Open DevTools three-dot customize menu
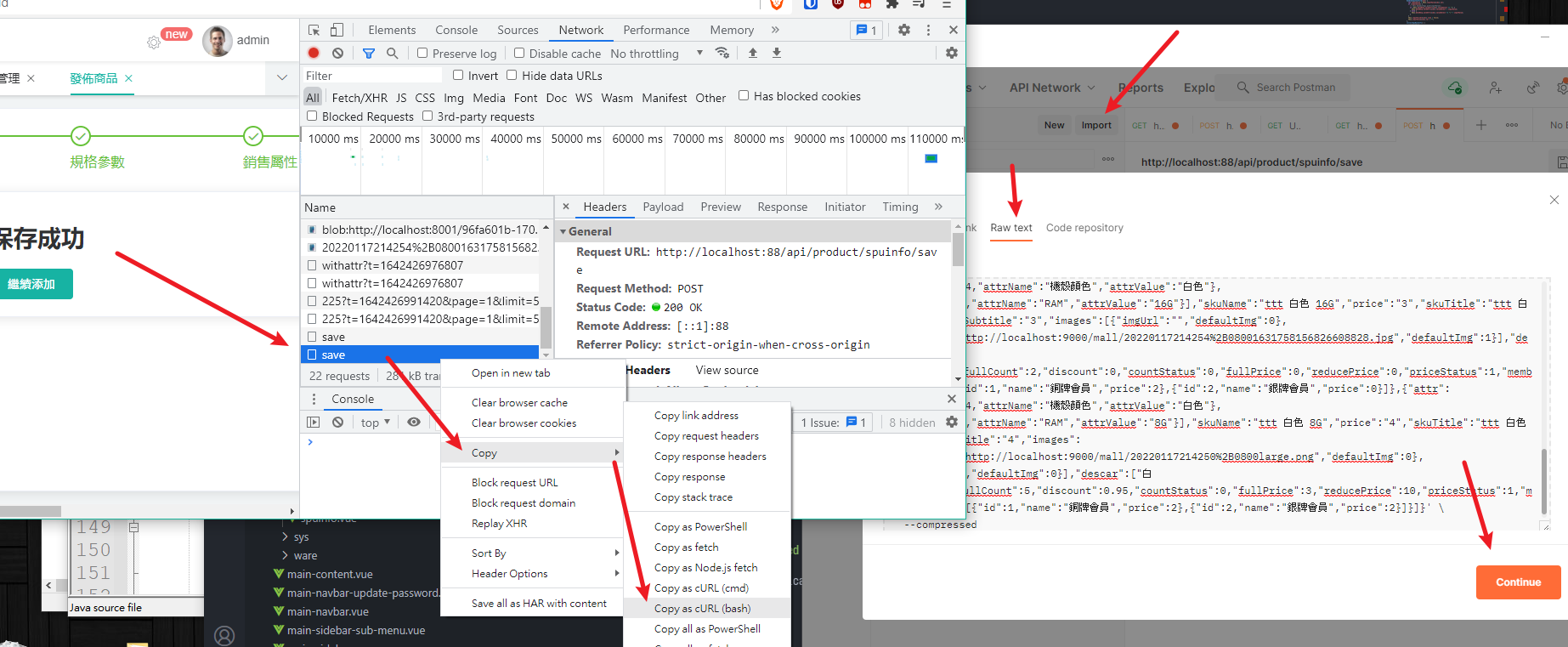 [928, 30]
